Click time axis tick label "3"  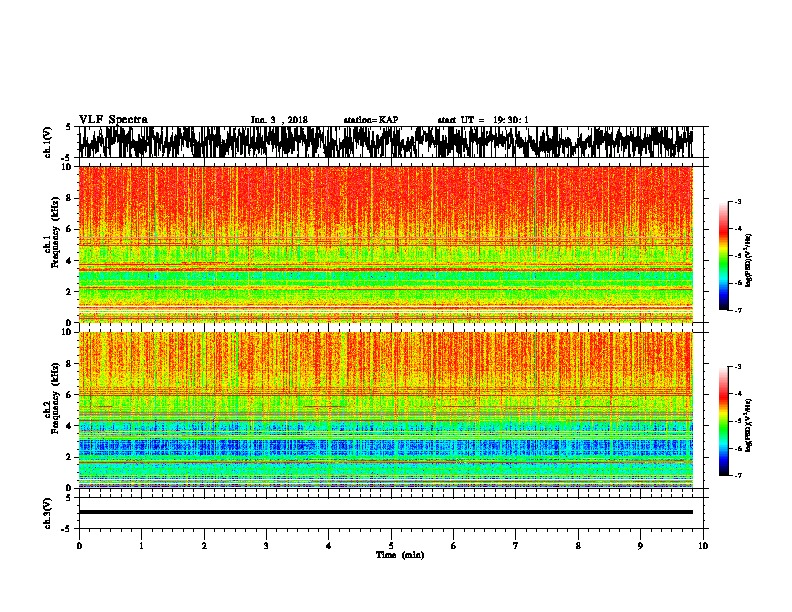point(266,545)
